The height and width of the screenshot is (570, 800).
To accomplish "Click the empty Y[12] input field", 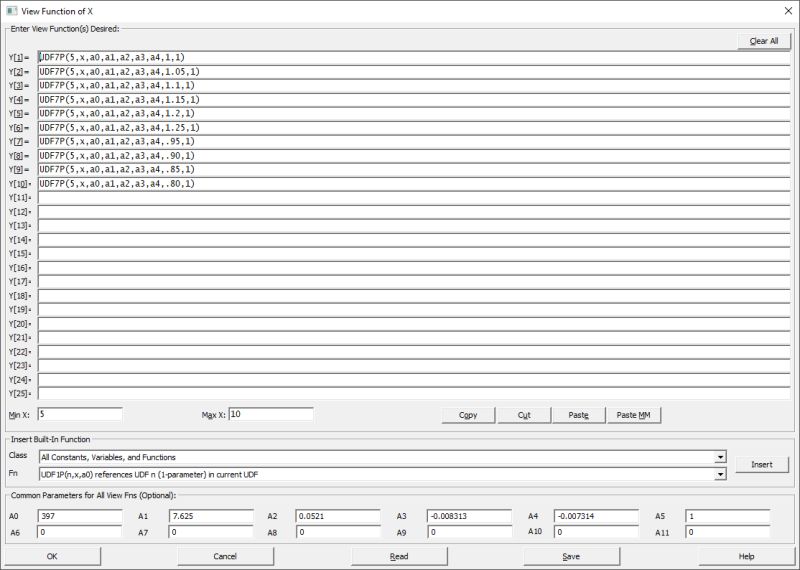I will point(414,212).
